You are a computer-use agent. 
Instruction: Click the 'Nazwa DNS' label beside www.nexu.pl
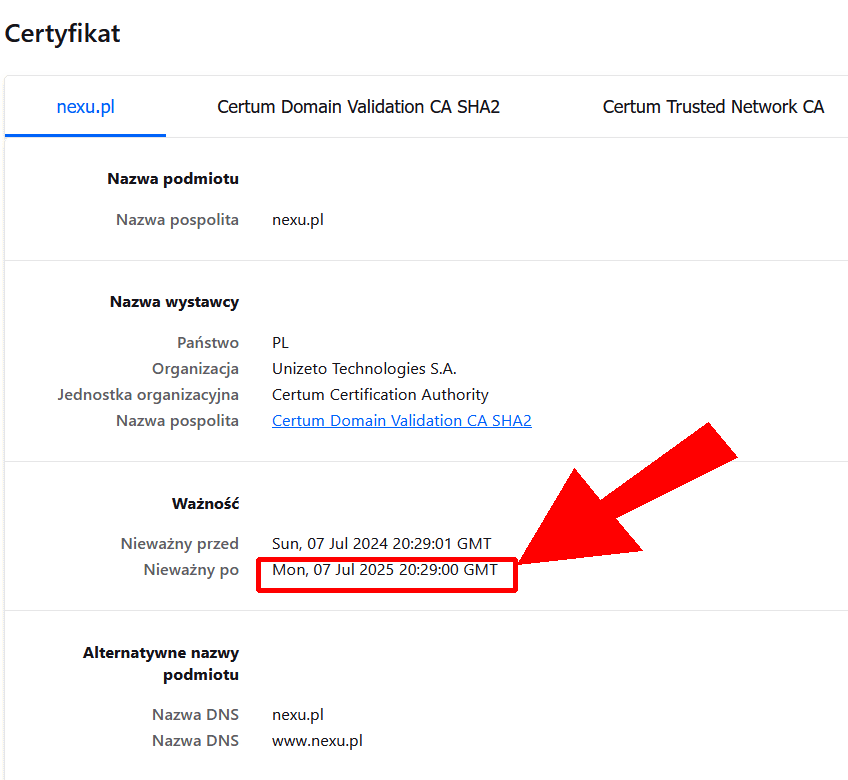pos(195,741)
